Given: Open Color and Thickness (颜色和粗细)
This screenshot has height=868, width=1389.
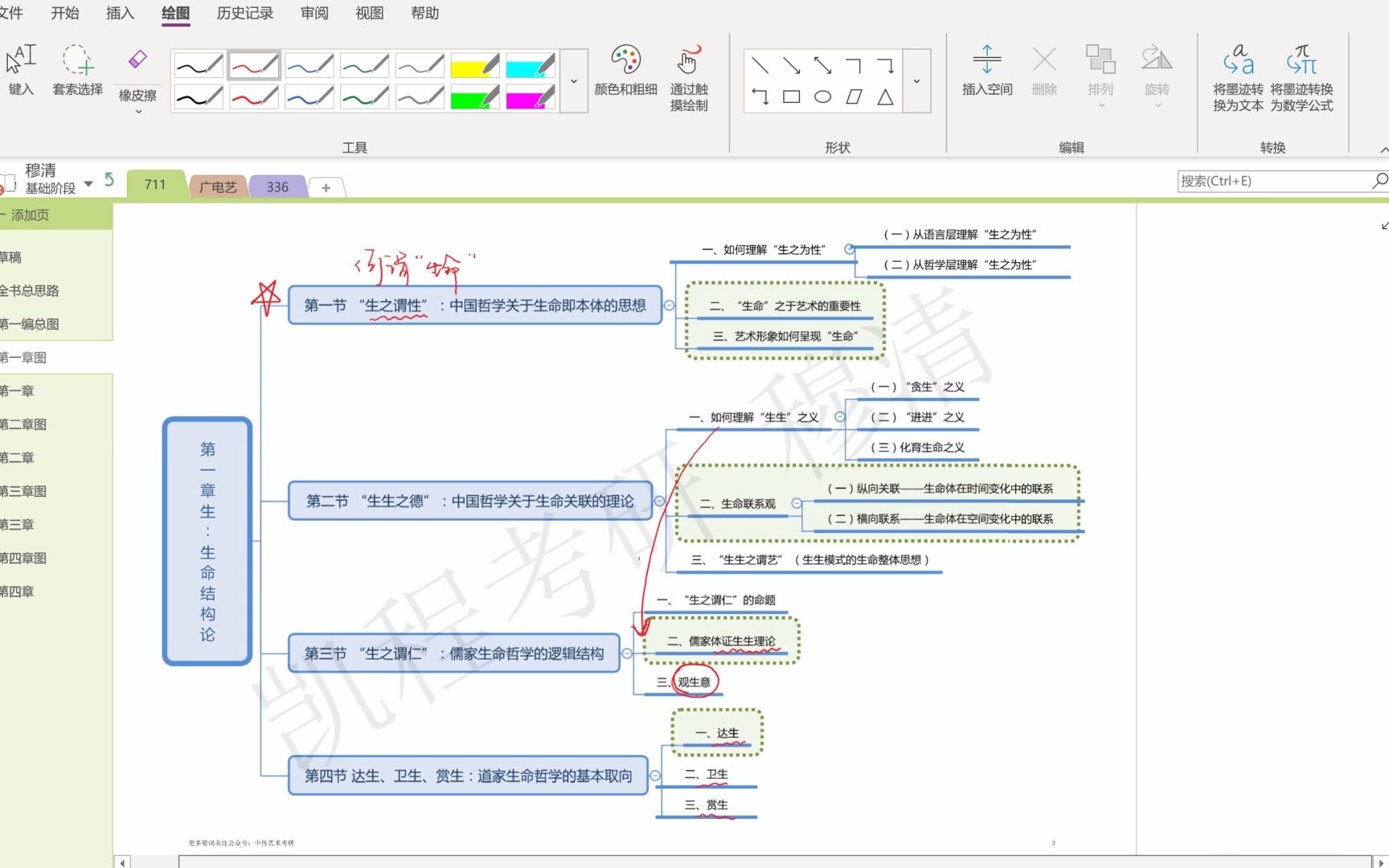Looking at the screenshot, I should point(625,71).
